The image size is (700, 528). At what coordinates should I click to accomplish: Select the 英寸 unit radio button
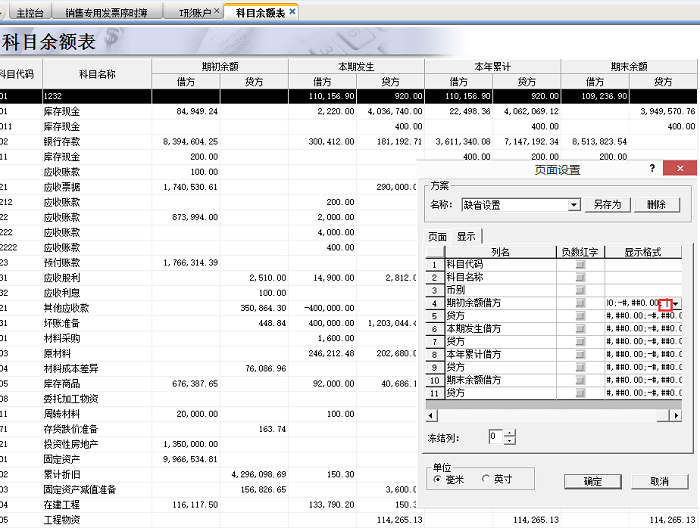486,479
